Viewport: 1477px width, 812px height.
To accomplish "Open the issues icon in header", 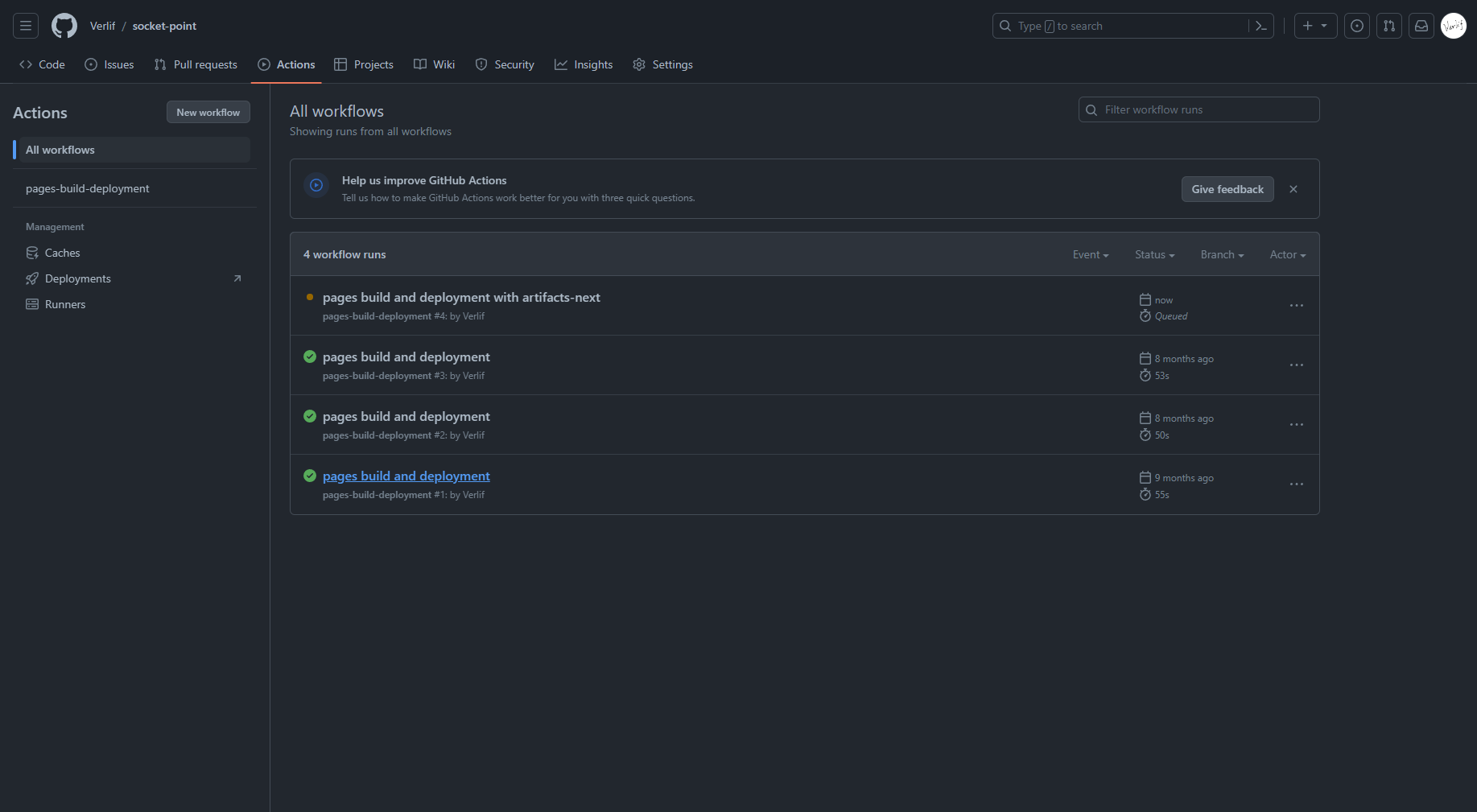I will [1357, 26].
